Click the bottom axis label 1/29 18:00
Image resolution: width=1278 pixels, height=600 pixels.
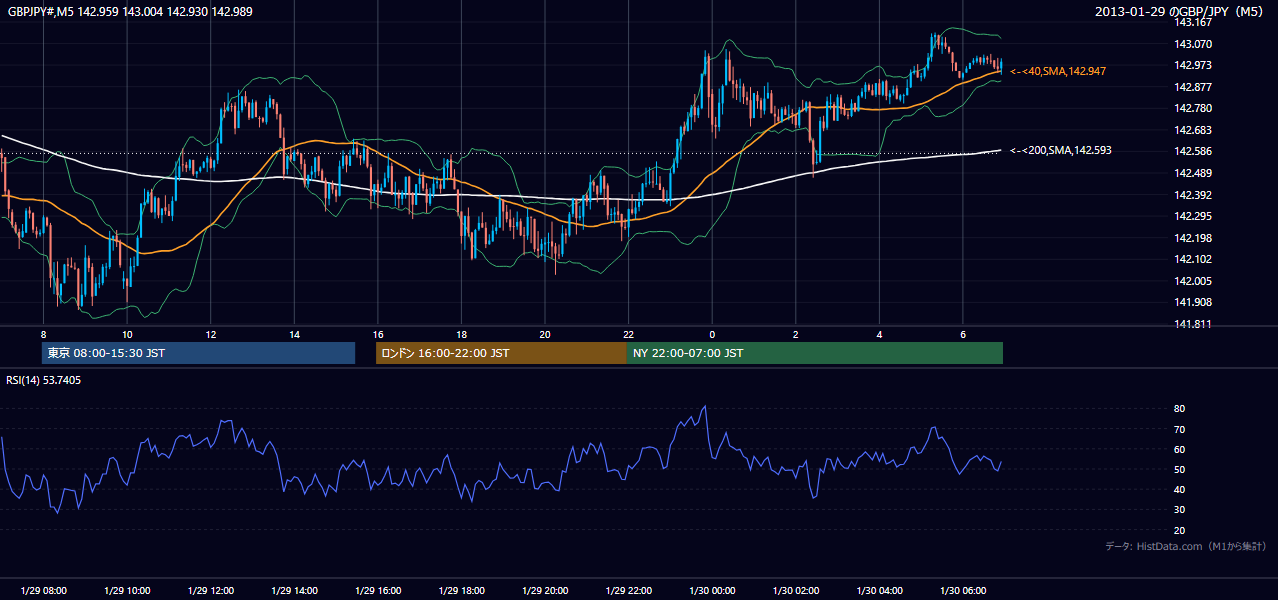tap(461, 590)
